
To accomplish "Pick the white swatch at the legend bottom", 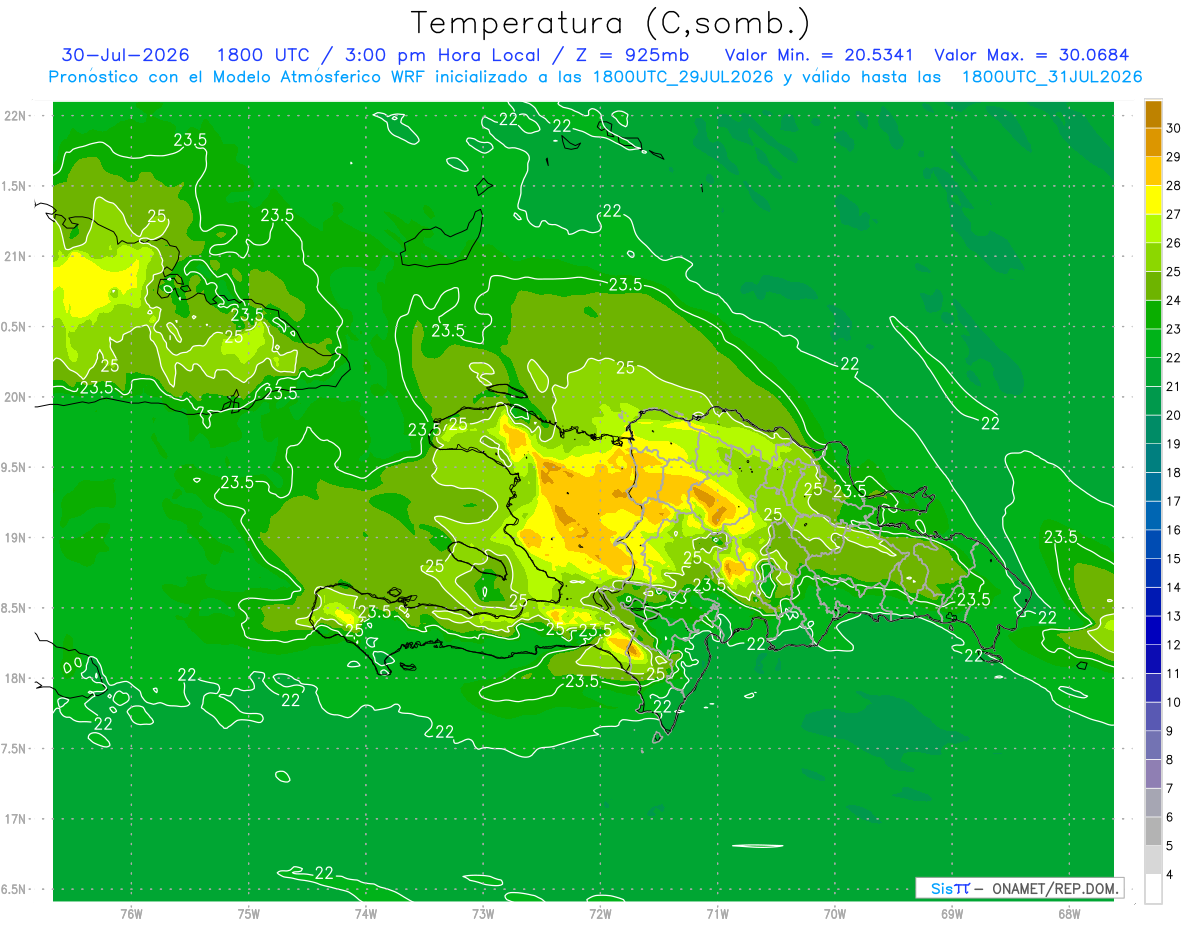I will click(1153, 889).
